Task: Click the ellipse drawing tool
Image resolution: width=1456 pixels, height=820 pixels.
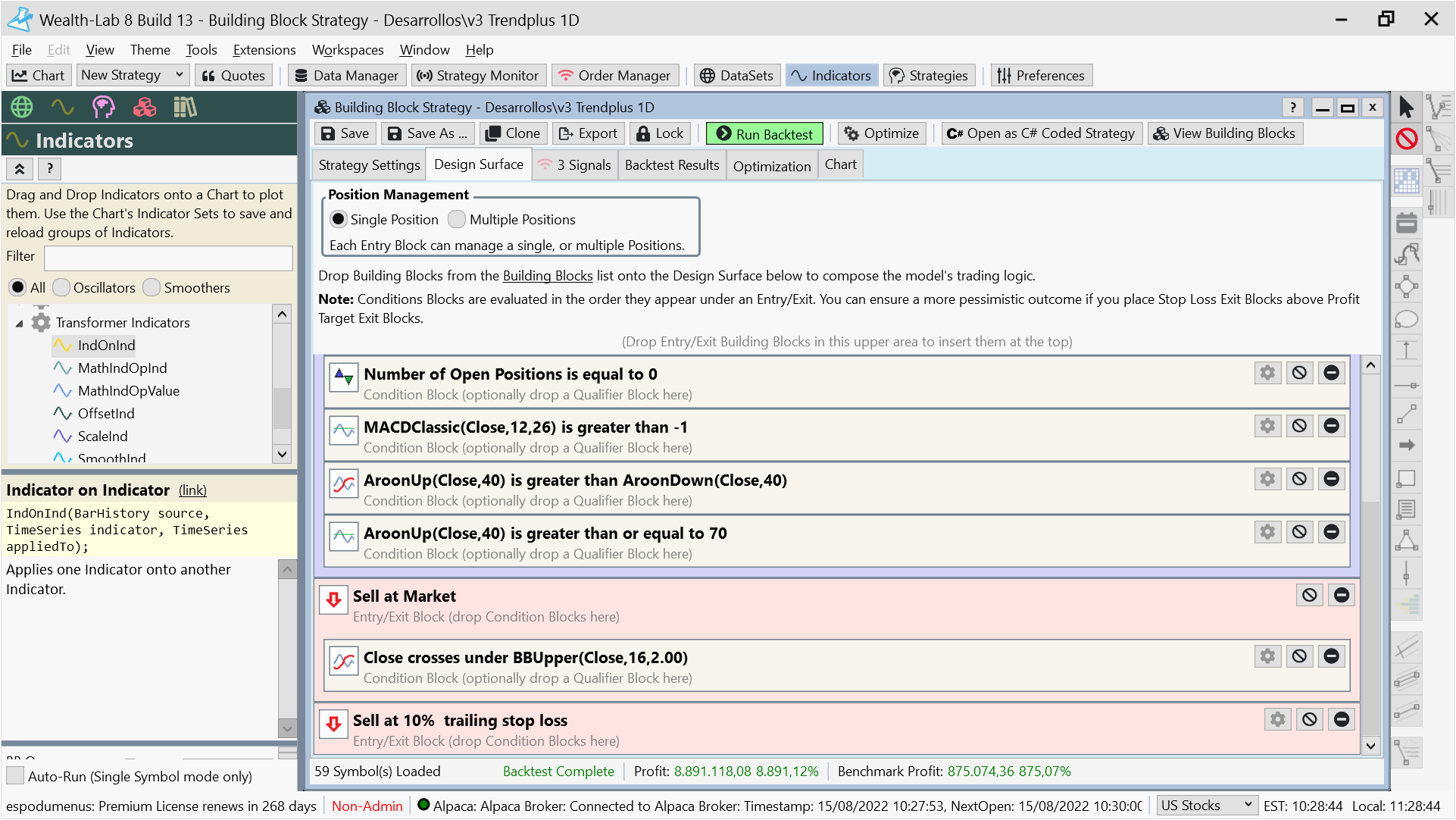Action: click(1406, 319)
